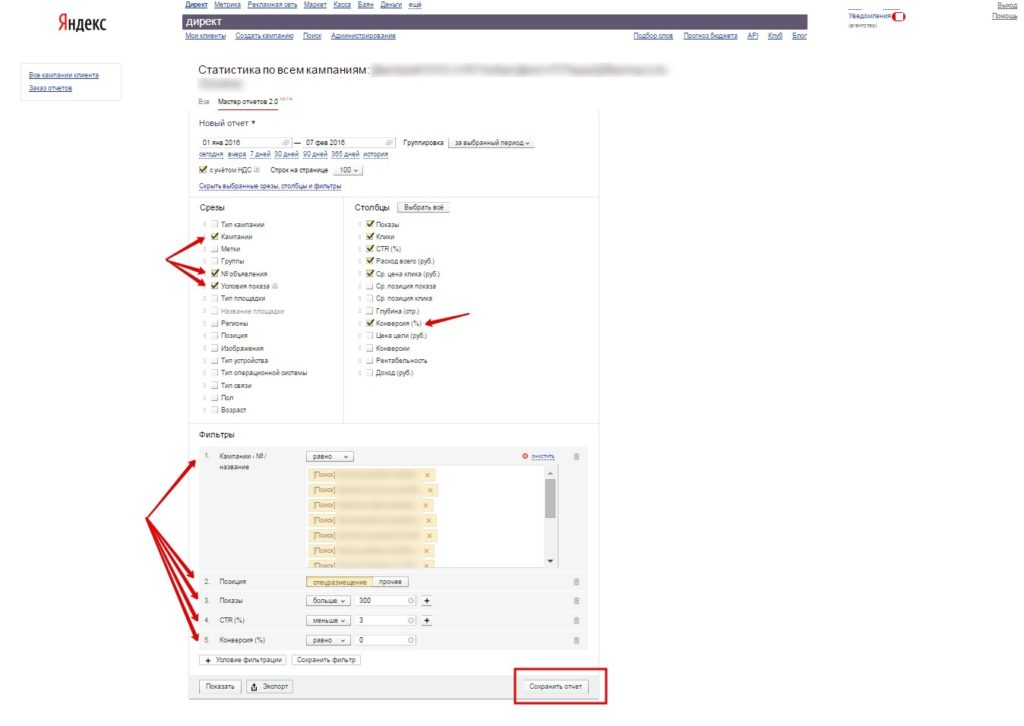Switch to the Мастер отчетов 2.0 tab
Image resolution: width=1024 pixels, height=726 pixels.
click(248, 102)
